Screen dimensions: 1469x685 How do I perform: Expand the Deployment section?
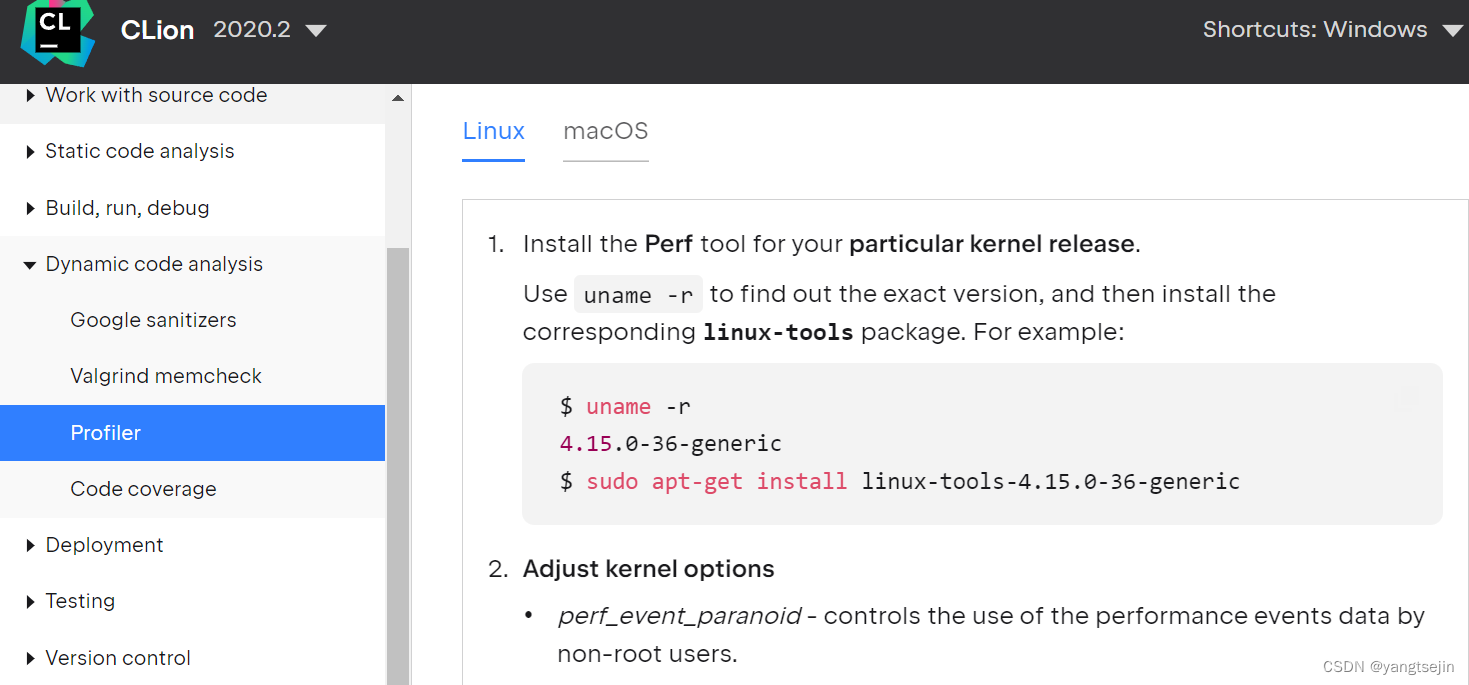104,545
